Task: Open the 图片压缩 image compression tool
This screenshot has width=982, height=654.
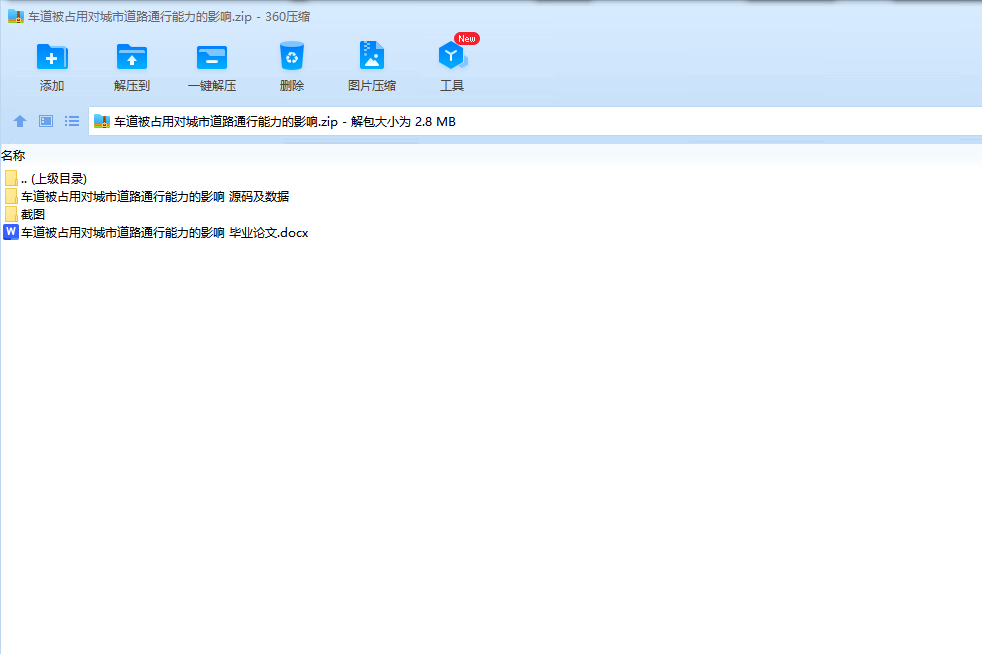Action: point(371,55)
